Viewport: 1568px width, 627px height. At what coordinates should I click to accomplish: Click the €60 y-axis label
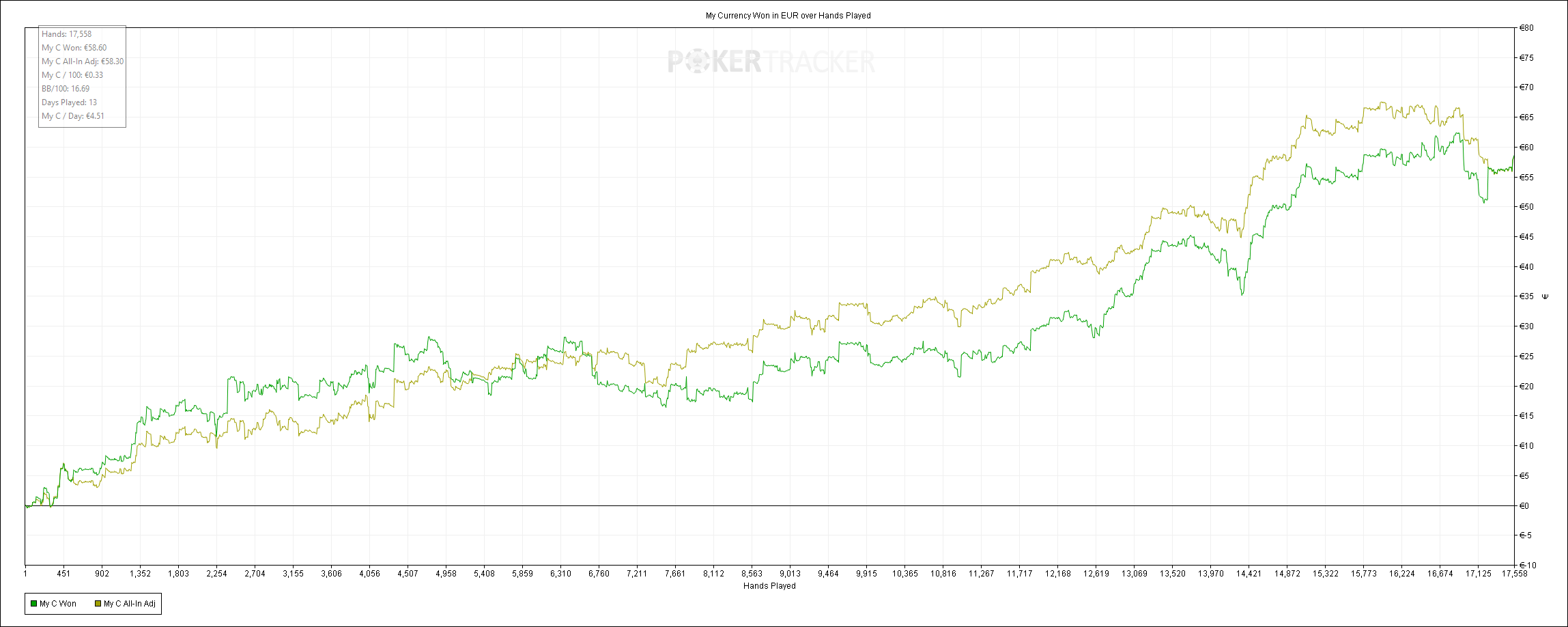pyautogui.click(x=1526, y=148)
